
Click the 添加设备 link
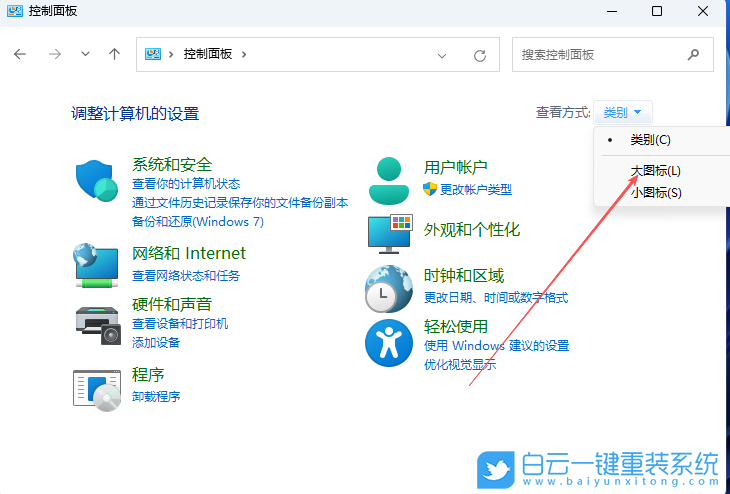click(x=156, y=343)
